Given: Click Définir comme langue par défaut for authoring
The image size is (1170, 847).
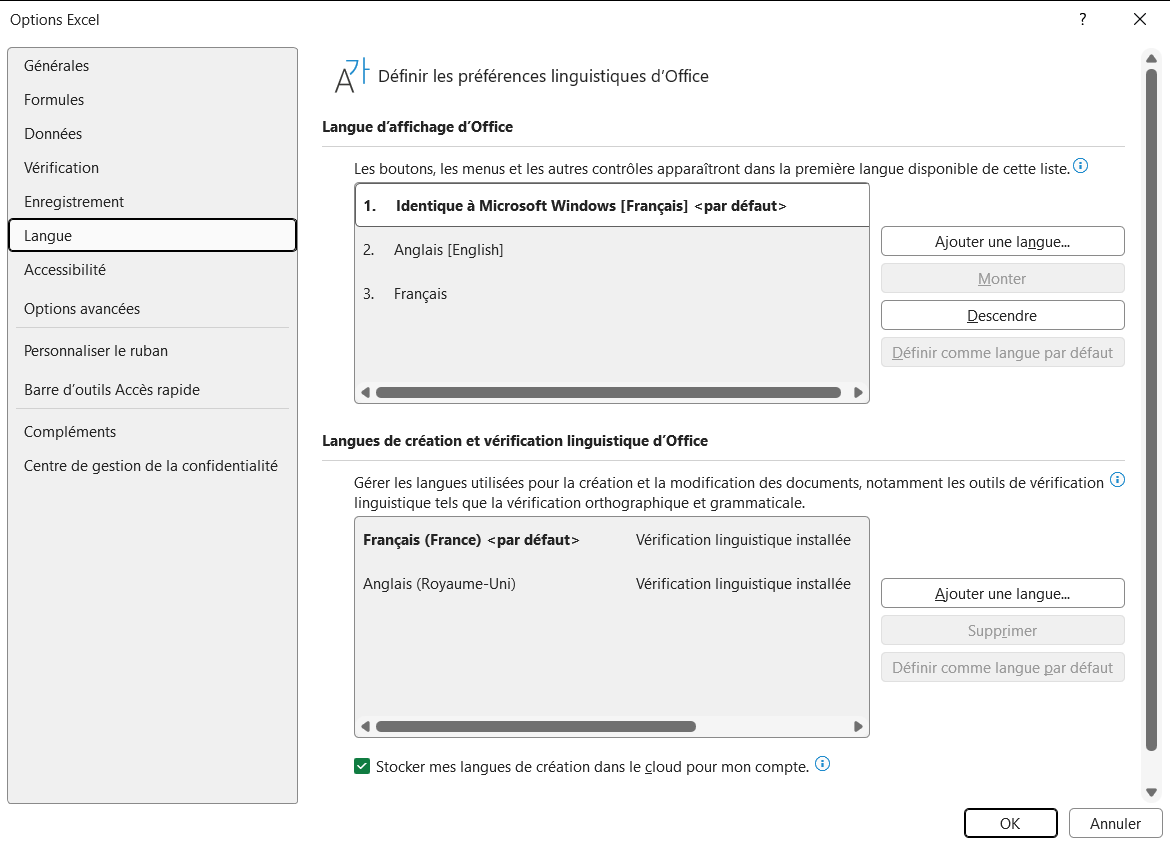Looking at the screenshot, I should 1002,667.
